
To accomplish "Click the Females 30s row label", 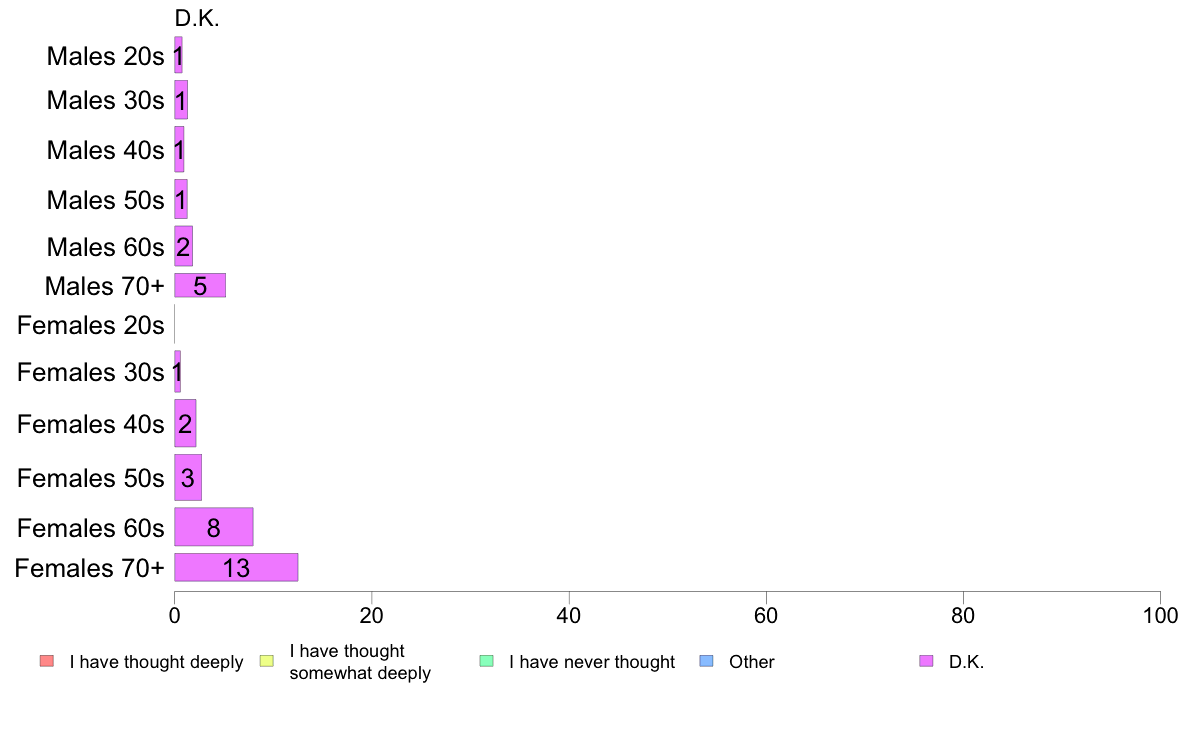I will pyautogui.click(x=91, y=372).
